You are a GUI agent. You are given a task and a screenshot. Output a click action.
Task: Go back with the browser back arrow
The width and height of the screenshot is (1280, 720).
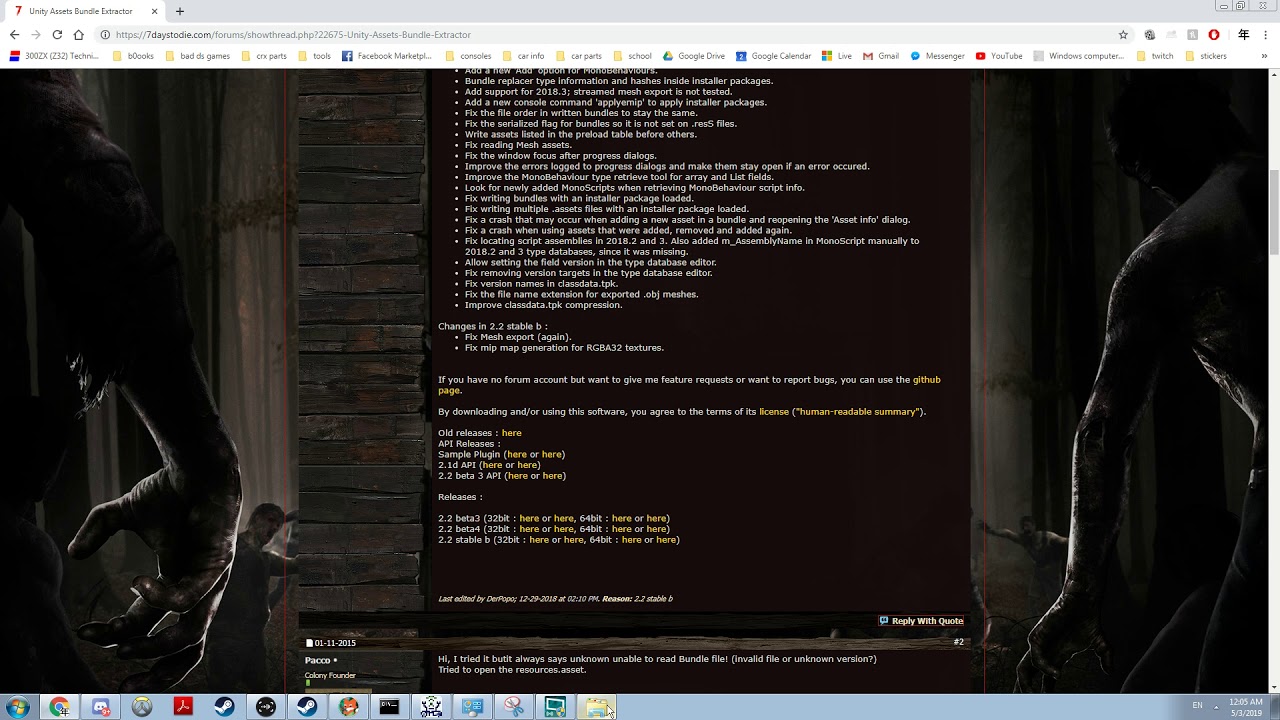14,34
